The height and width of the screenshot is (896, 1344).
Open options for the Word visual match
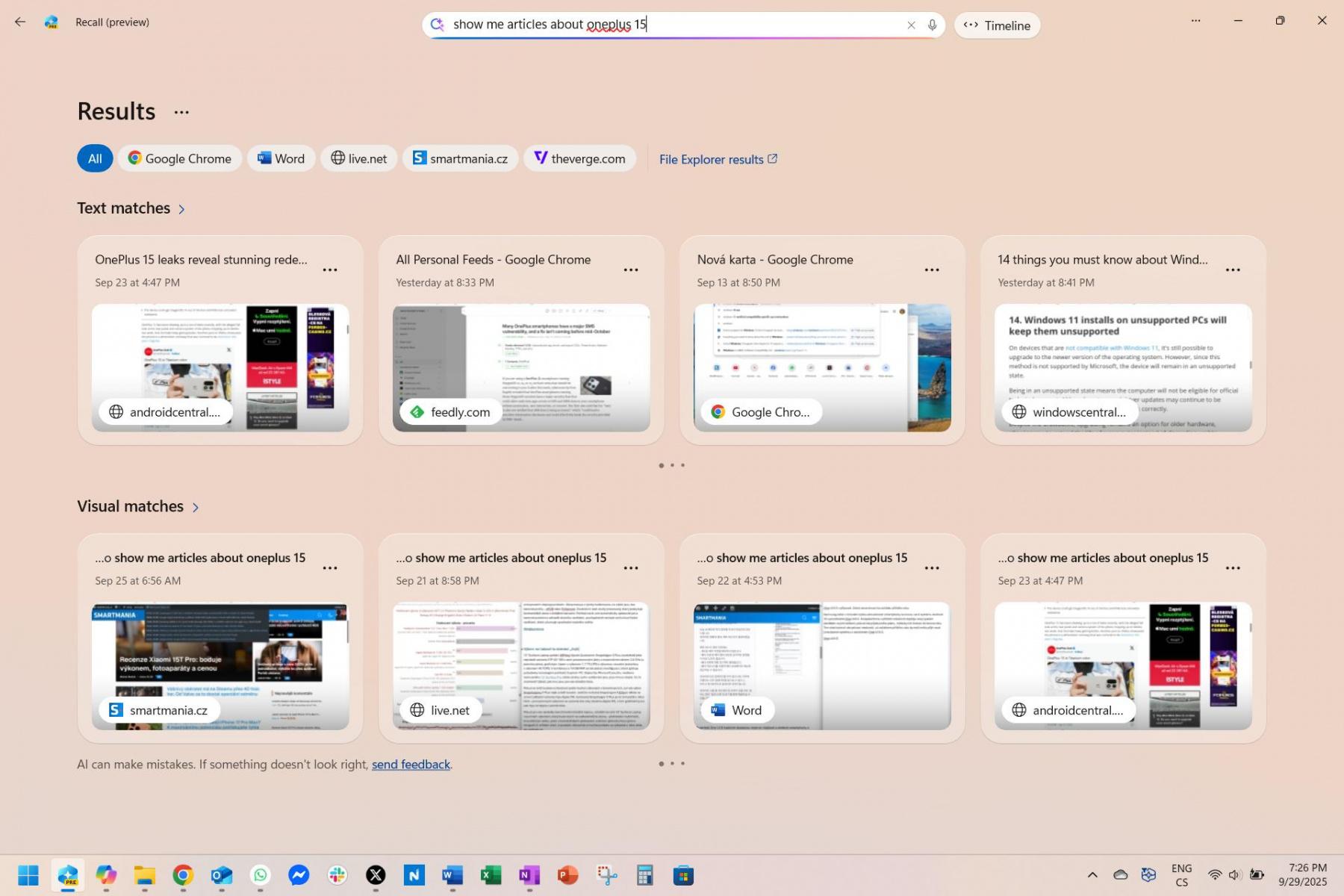[x=931, y=567]
